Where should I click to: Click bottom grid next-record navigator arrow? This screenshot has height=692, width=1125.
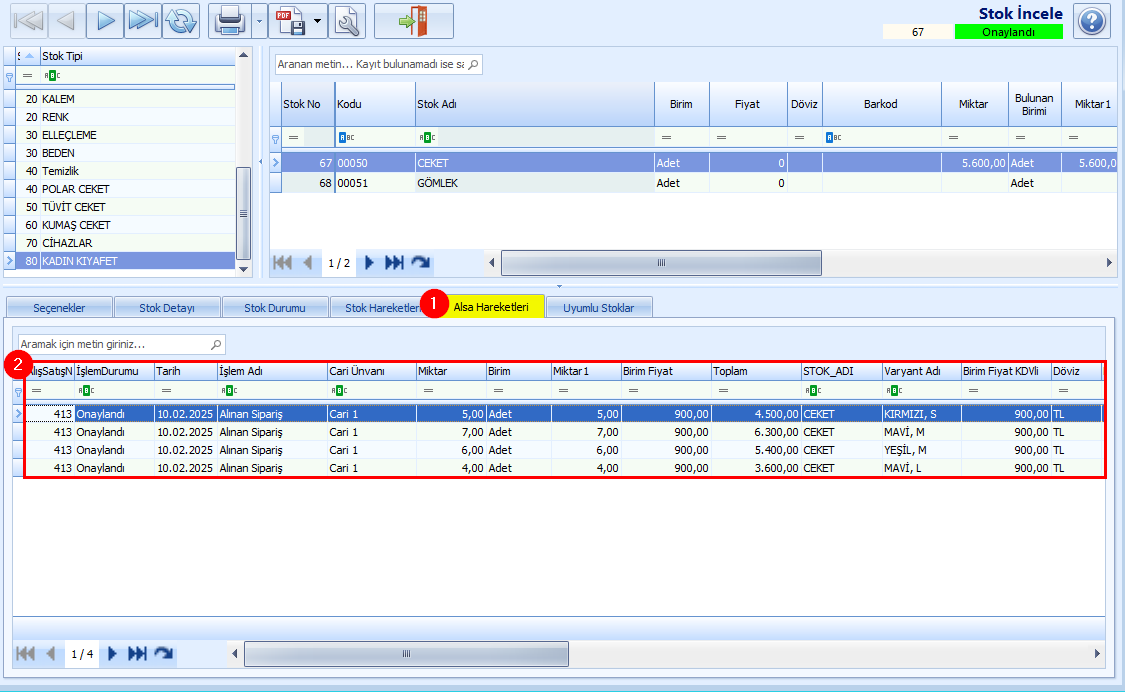tap(112, 653)
